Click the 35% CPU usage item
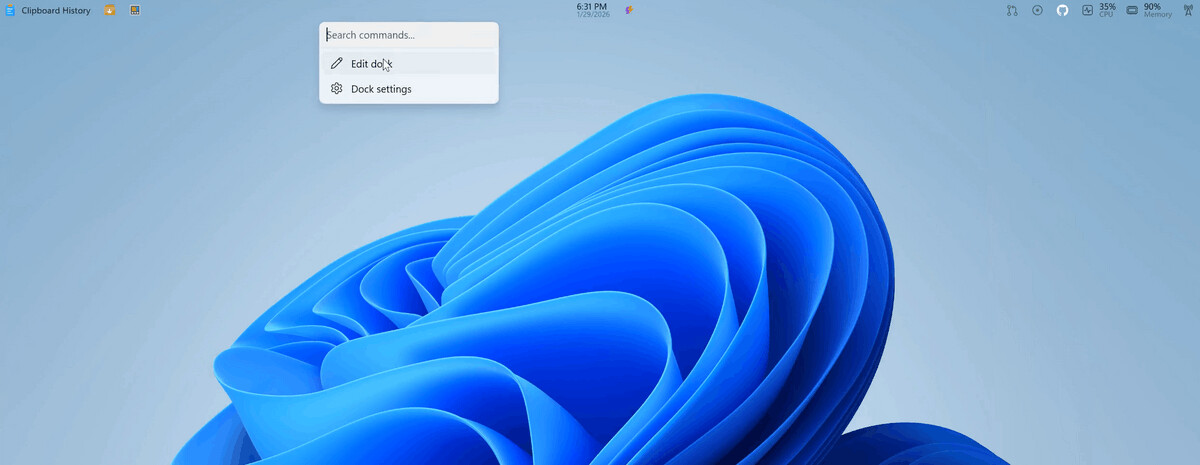 [x=1098, y=10]
